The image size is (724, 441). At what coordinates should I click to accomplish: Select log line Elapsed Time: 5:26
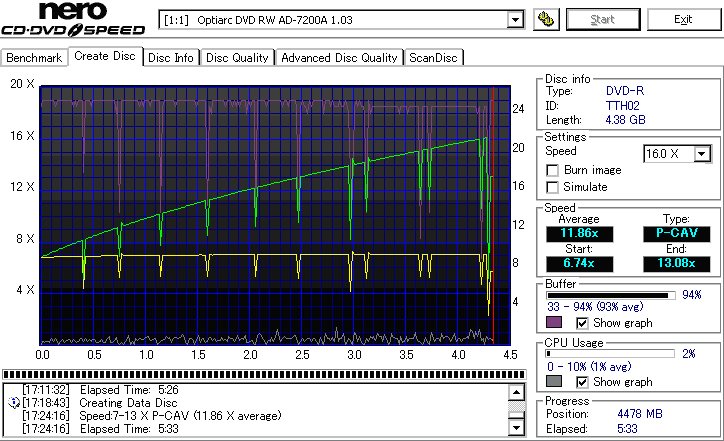100,390
